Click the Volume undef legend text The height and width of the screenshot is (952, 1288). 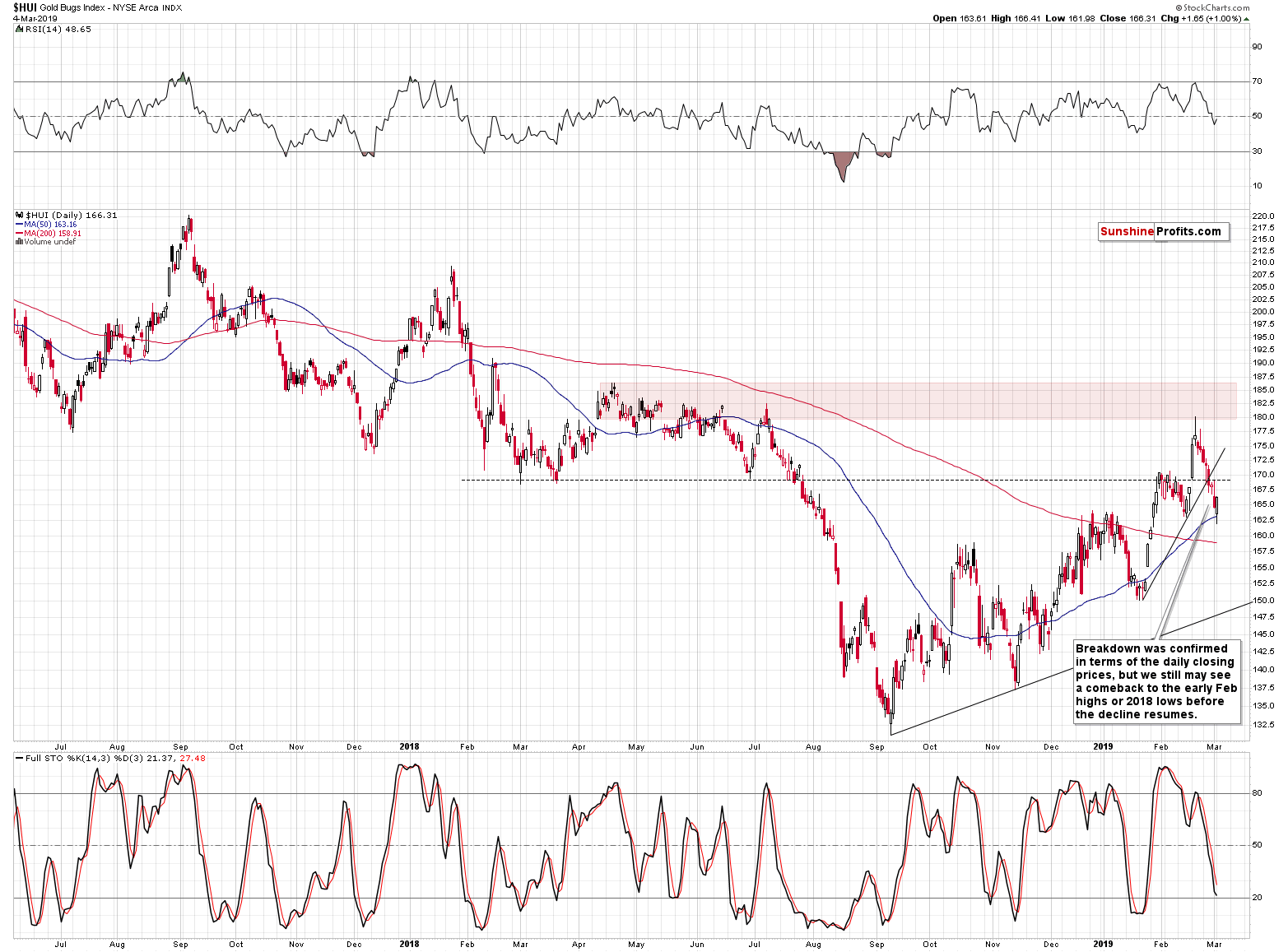[49, 242]
